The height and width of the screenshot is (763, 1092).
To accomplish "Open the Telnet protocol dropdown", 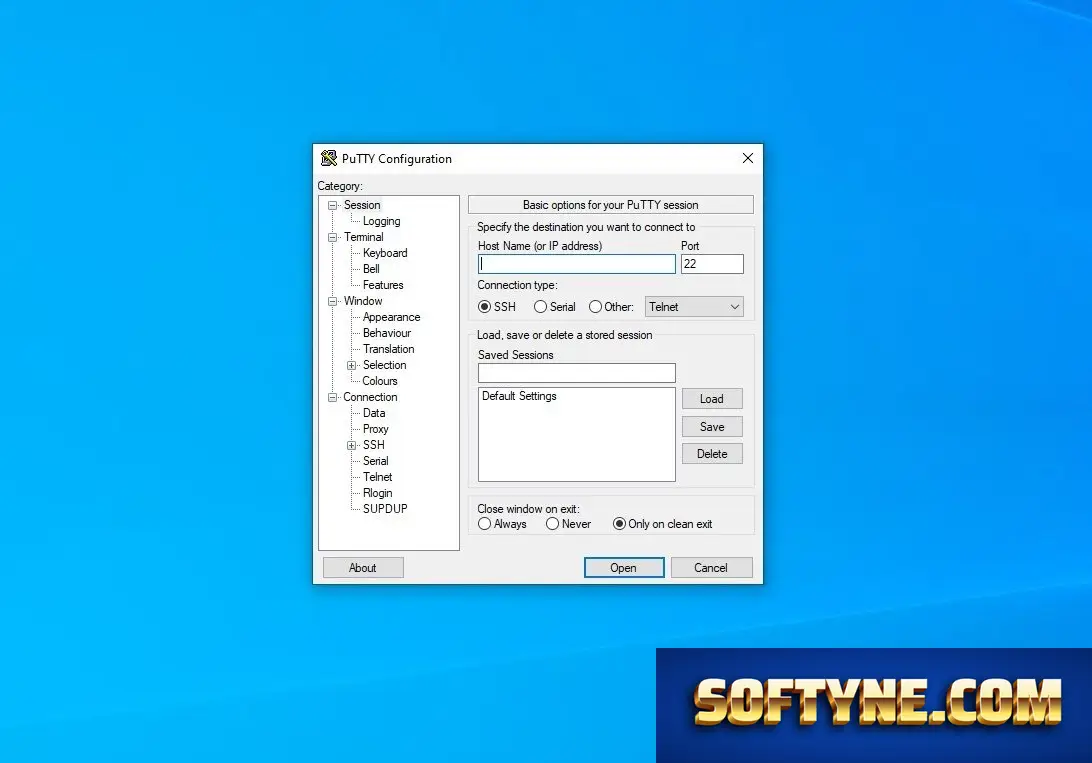I will pos(694,307).
